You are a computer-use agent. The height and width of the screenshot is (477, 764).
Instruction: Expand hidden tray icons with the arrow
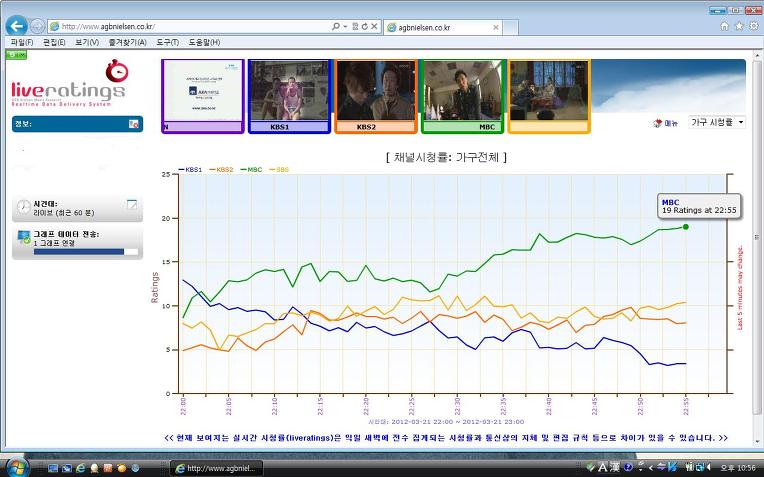pyautogui.click(x=650, y=468)
